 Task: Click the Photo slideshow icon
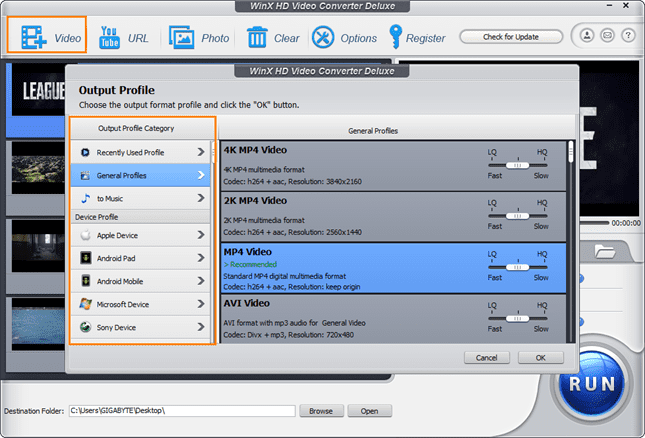click(181, 37)
